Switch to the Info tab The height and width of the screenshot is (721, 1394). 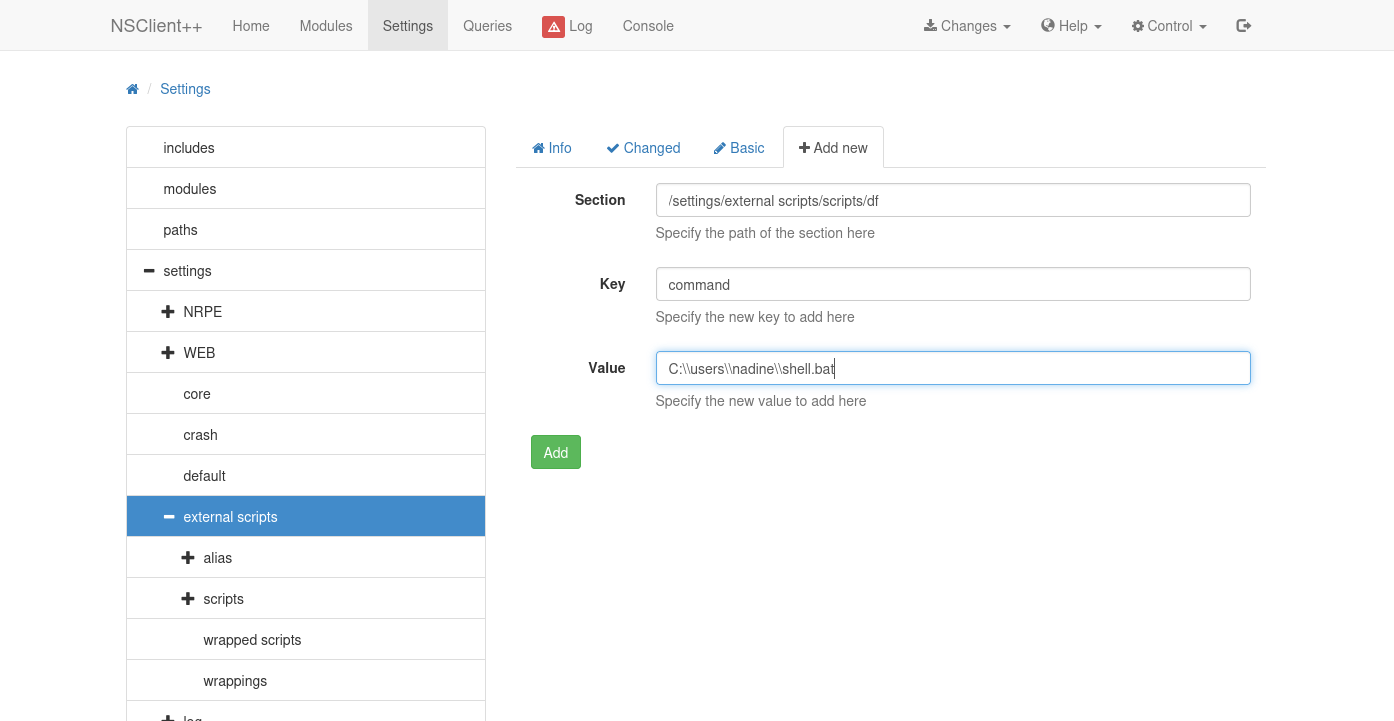click(552, 148)
